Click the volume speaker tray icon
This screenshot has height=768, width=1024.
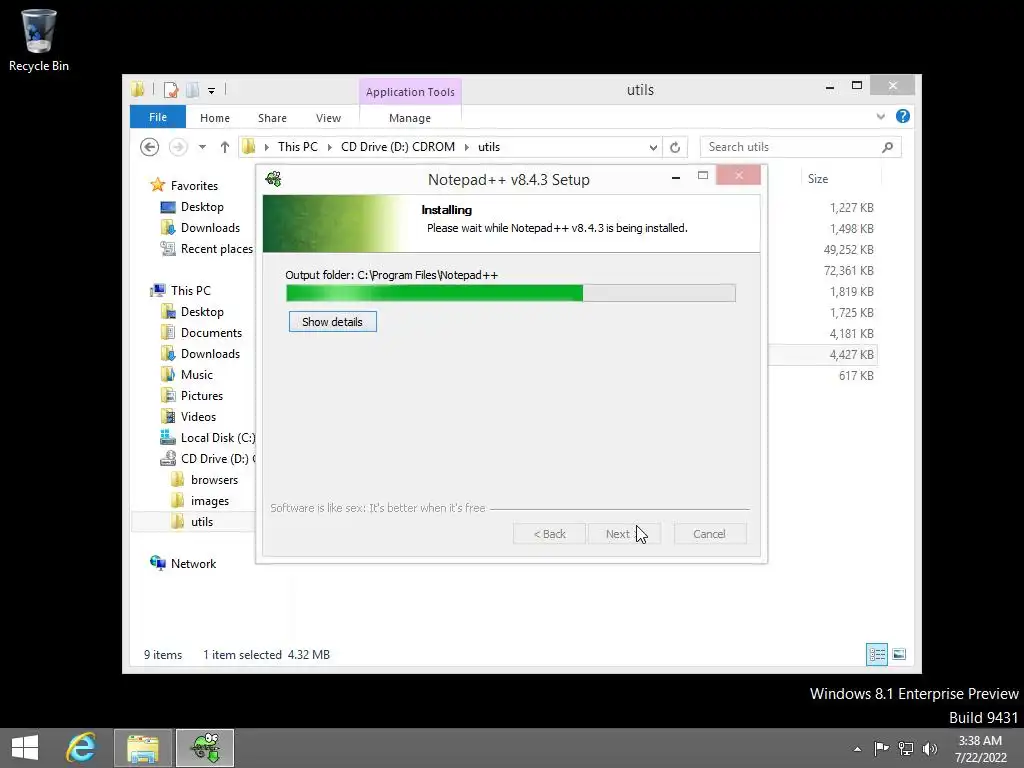(929, 748)
